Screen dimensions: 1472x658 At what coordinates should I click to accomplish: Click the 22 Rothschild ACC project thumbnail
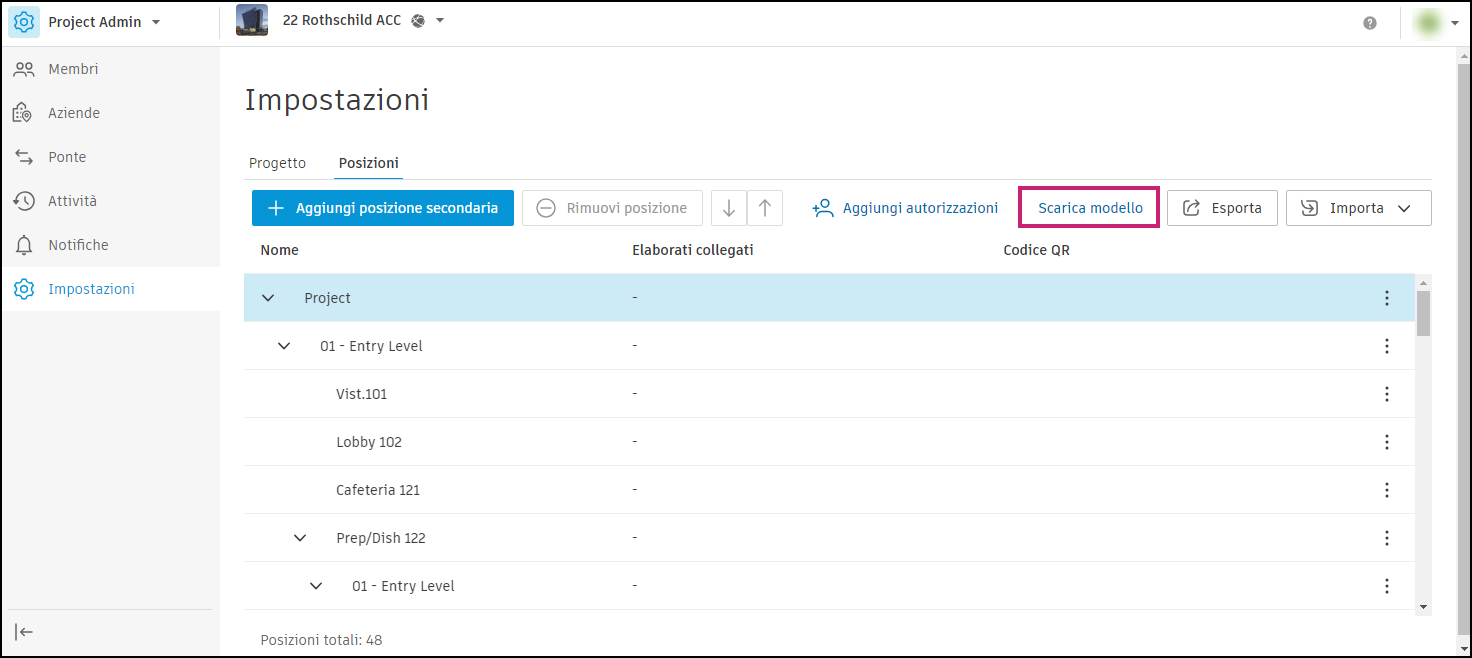[252, 21]
